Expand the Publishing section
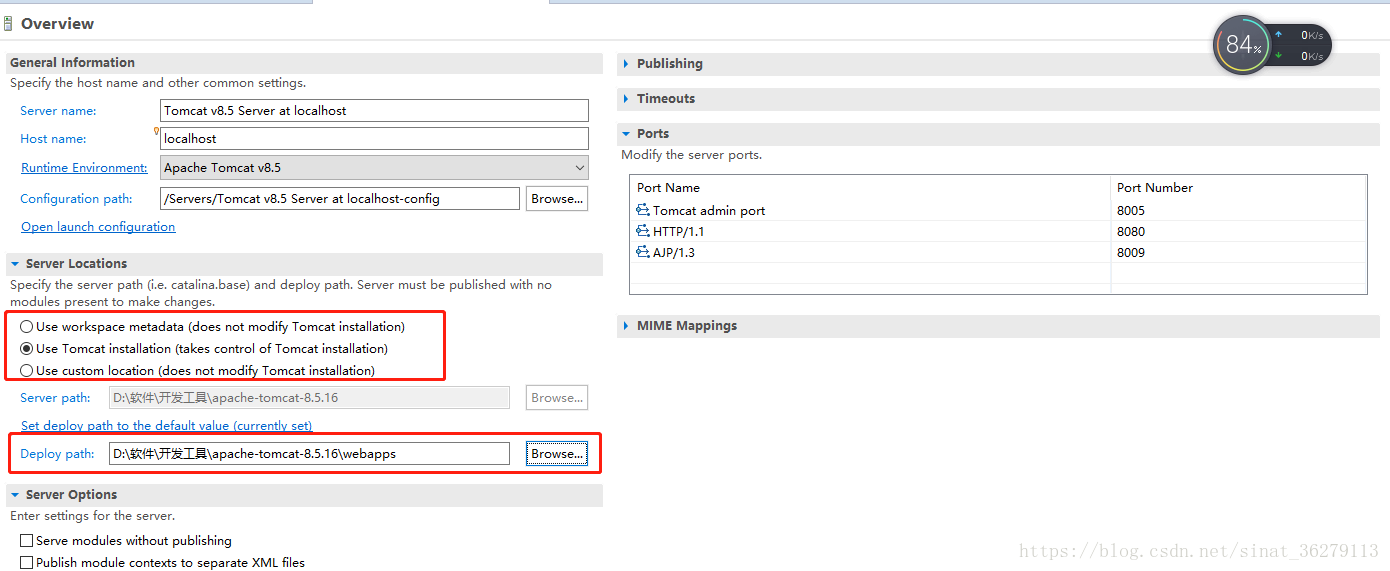1390x571 pixels. (x=626, y=64)
